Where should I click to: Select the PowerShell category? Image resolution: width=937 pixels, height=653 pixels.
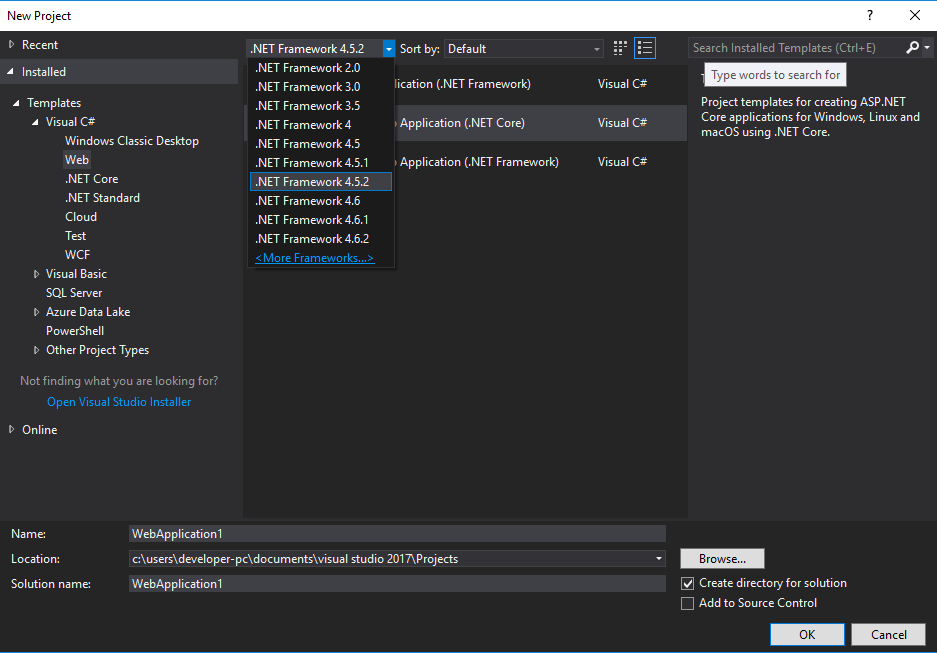(75, 331)
